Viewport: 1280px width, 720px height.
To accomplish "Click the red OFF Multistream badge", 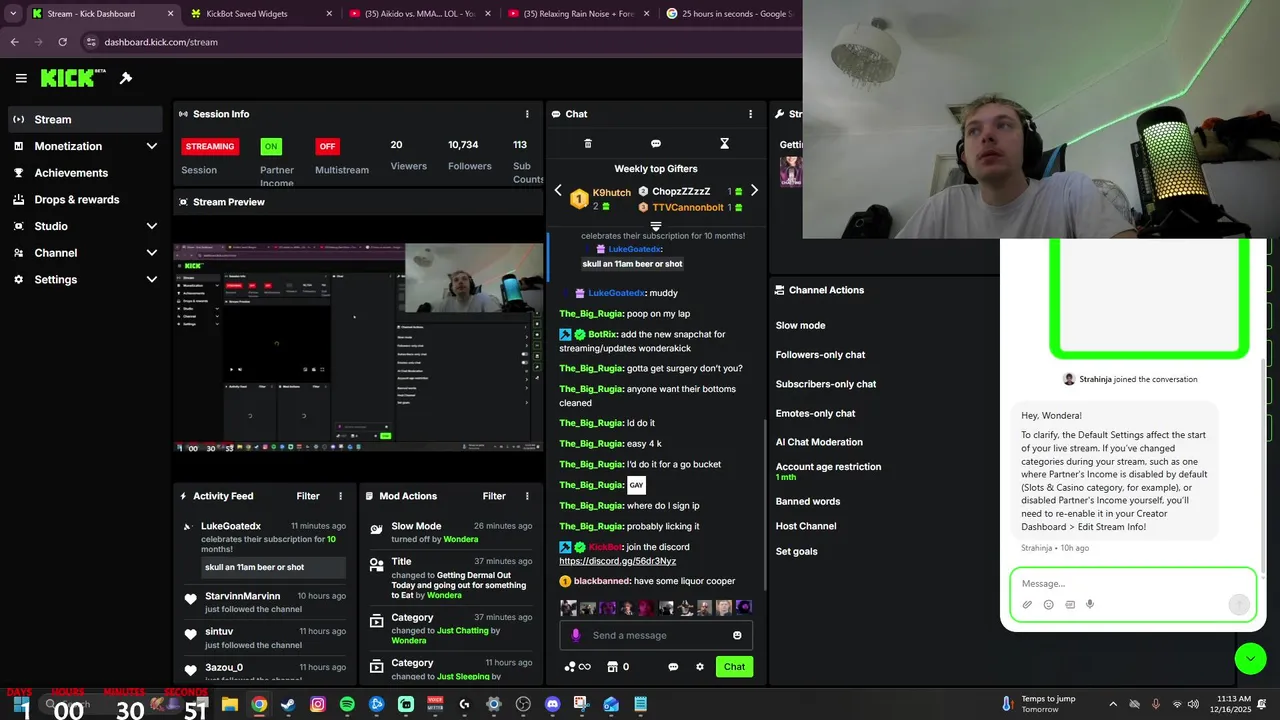I will tap(327, 146).
